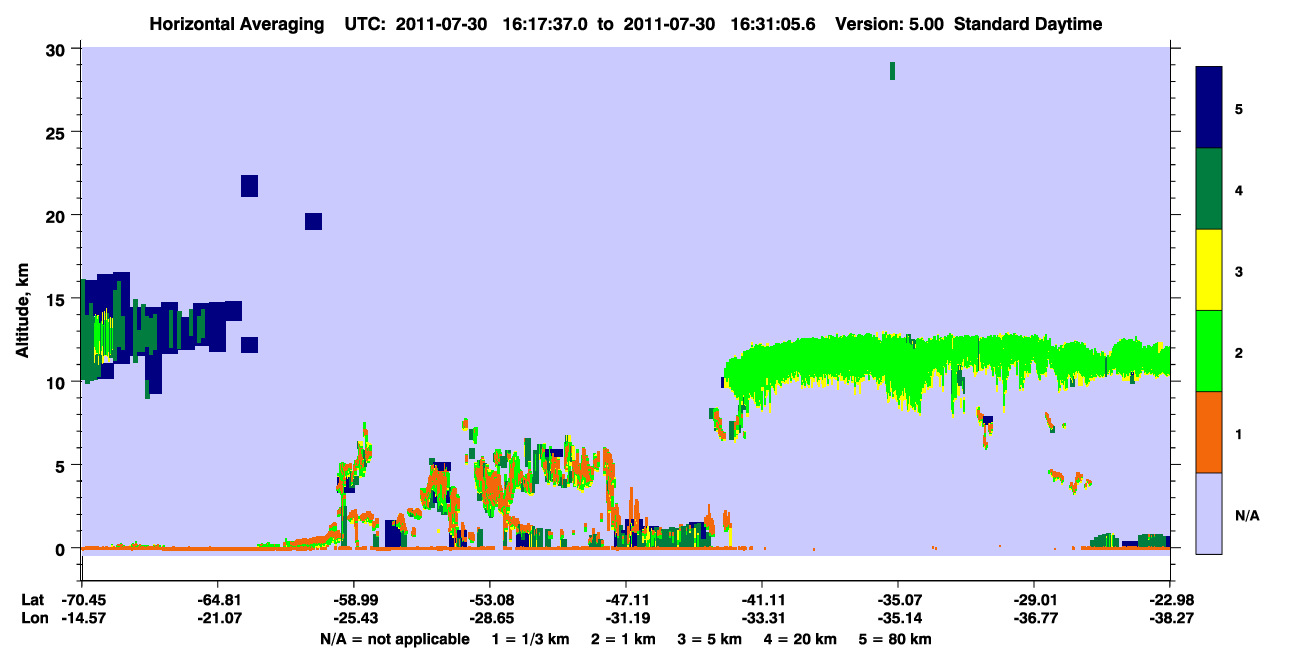Screen dimensions: 1300x667
Task: Click longitude value -38.27
Action: click(1169, 619)
